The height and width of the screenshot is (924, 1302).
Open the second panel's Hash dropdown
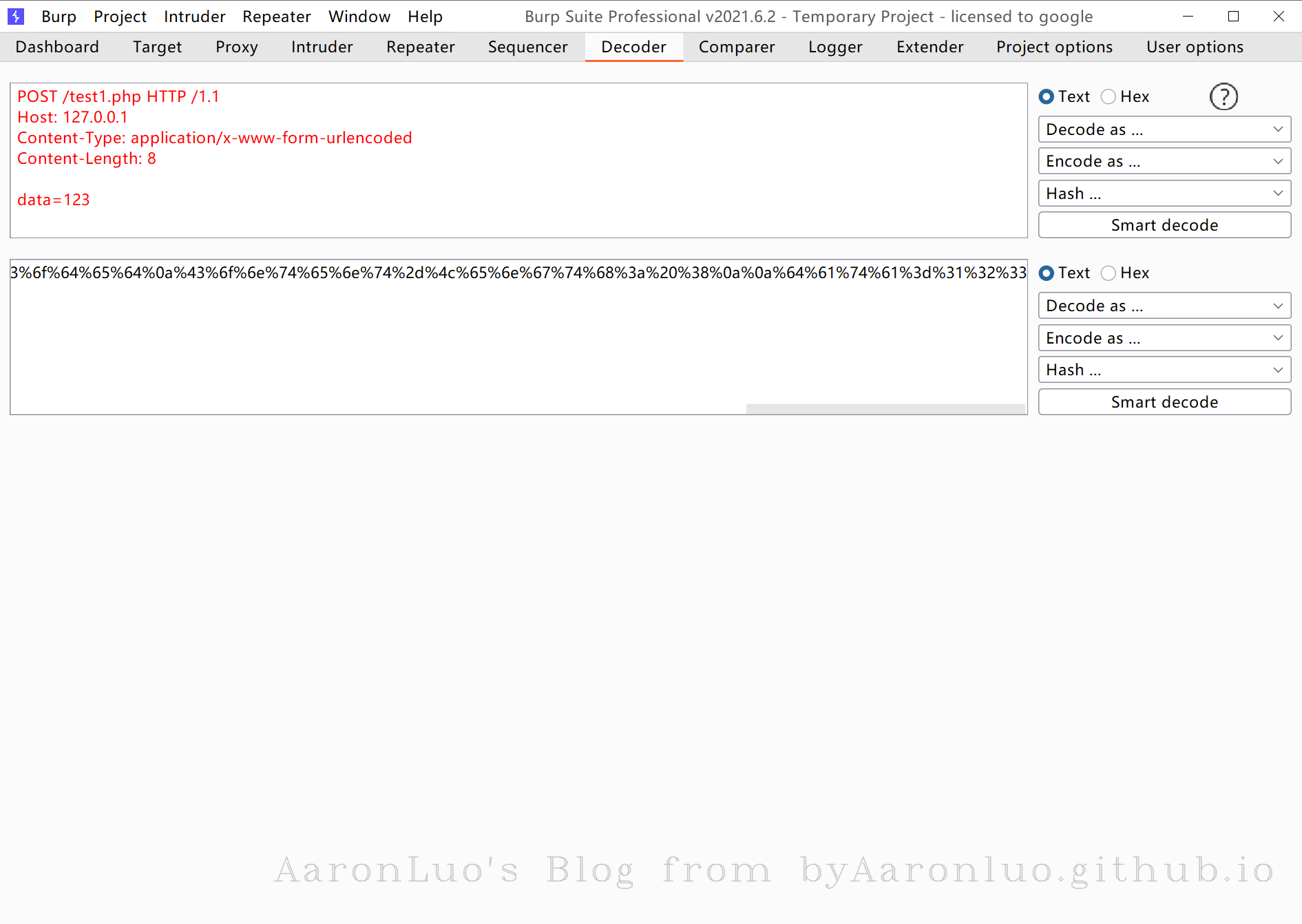pos(1164,370)
